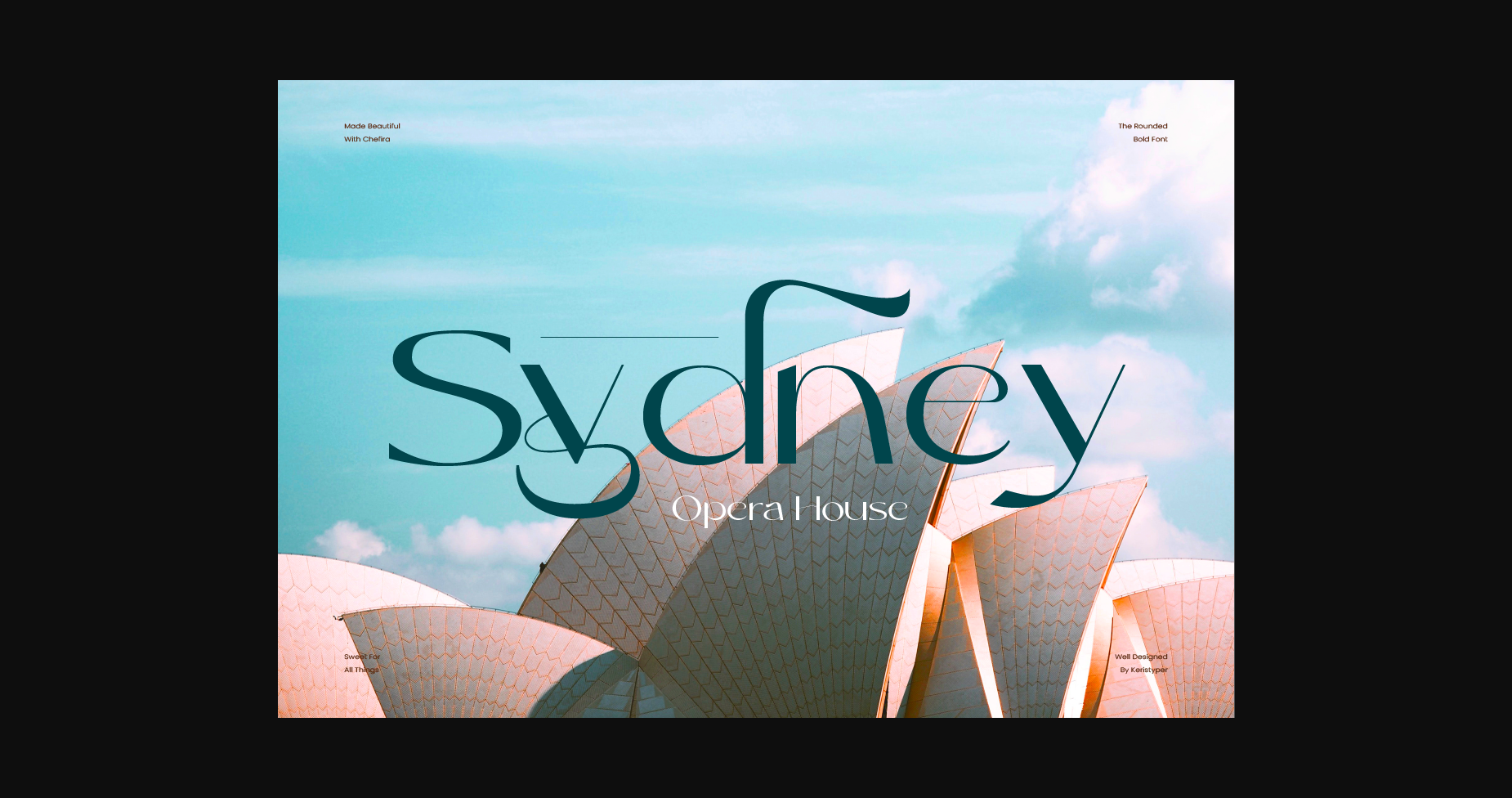Click the Sydney Opera House poster image

[756, 399]
